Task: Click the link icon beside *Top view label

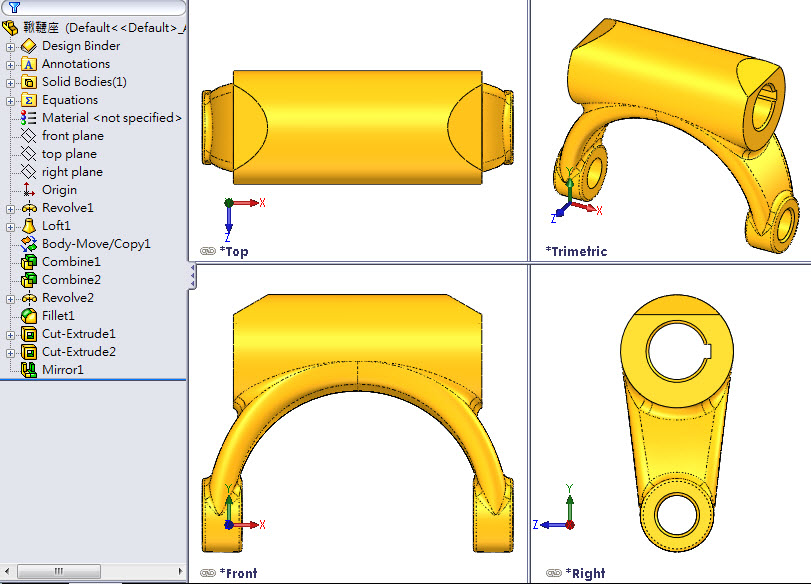Action: tap(208, 251)
